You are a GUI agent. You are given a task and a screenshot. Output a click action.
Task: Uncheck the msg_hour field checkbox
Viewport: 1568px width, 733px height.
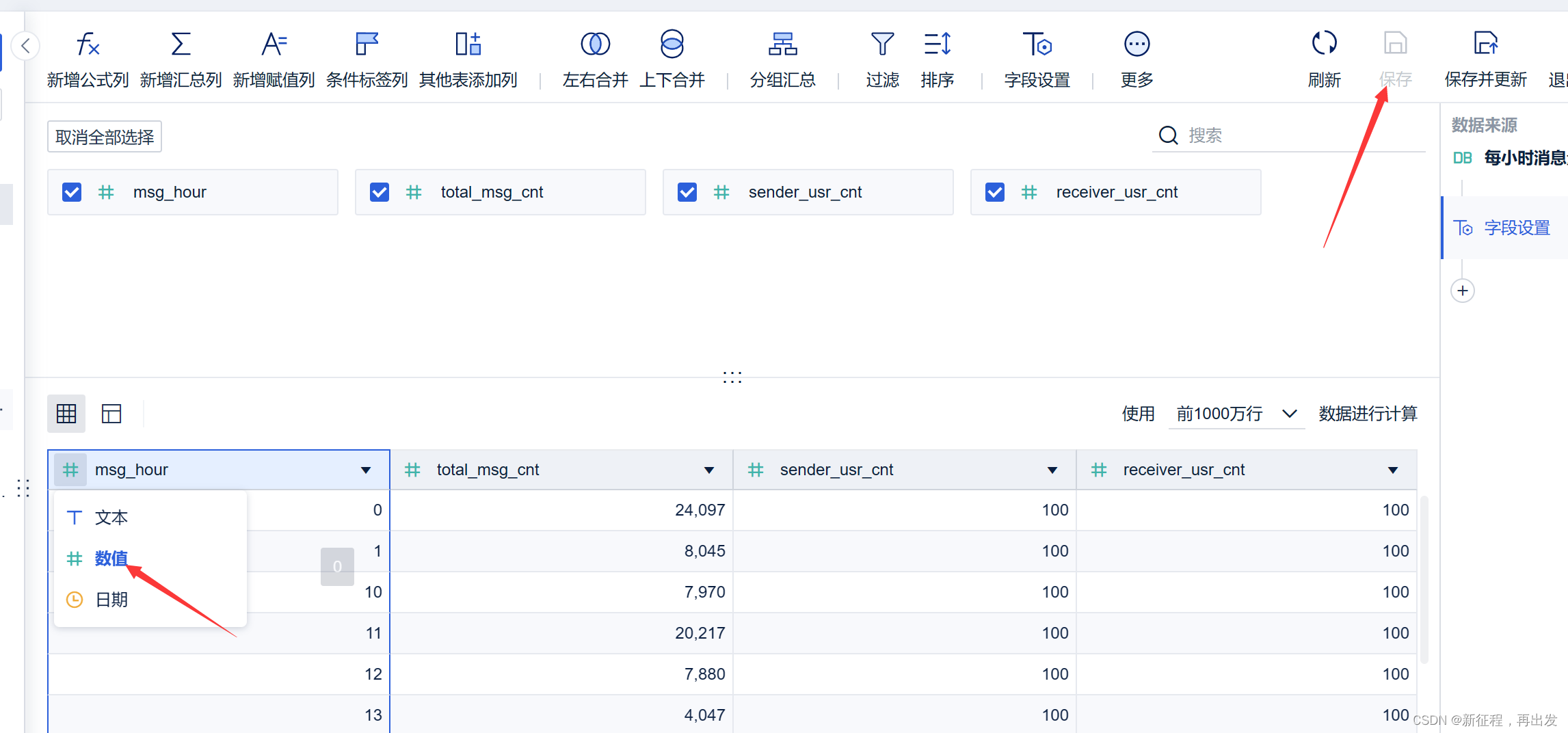tap(72, 192)
